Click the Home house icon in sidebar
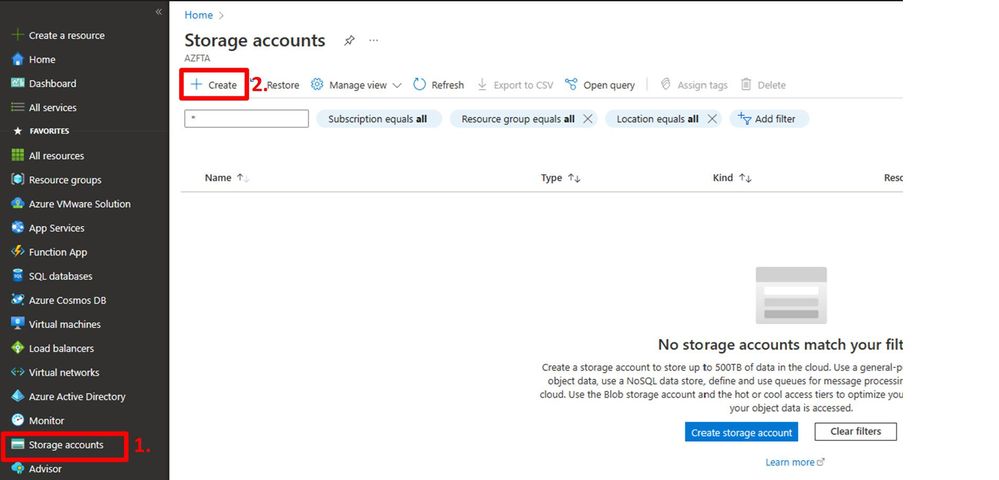This screenshot has width=999, height=480. coord(18,59)
